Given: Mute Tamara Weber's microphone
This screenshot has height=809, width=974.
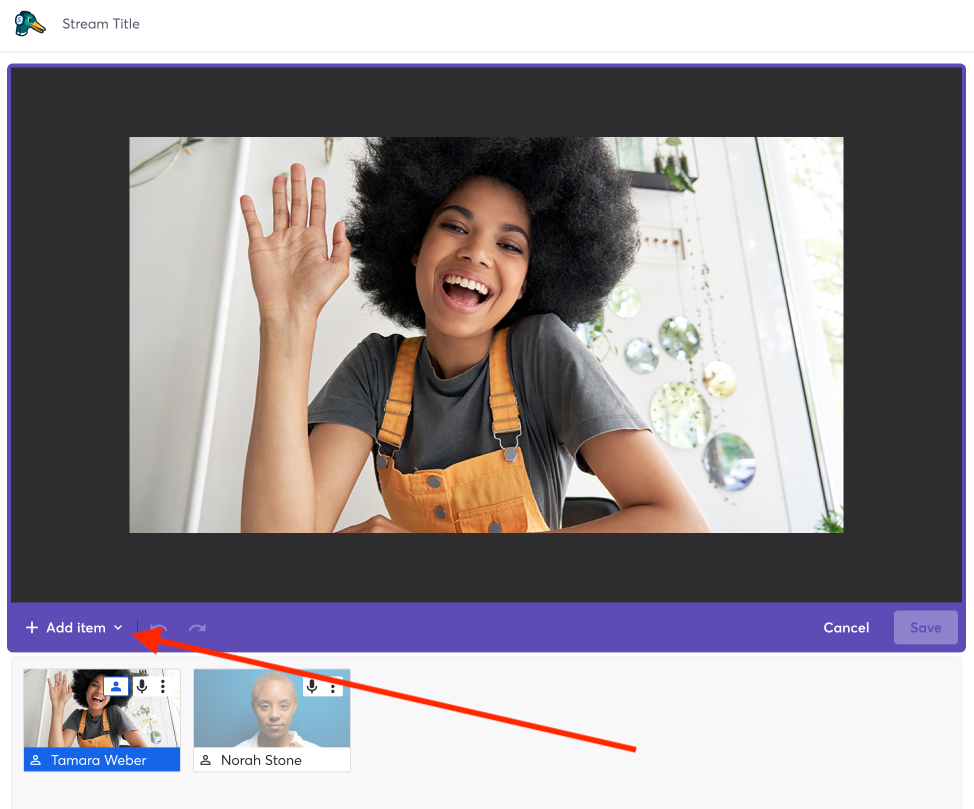Looking at the screenshot, I should (142, 686).
